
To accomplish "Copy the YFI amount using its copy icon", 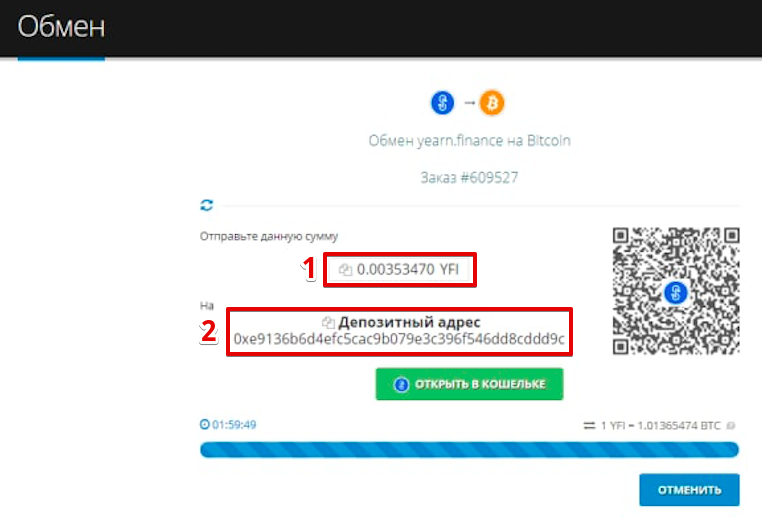I will click(345, 270).
